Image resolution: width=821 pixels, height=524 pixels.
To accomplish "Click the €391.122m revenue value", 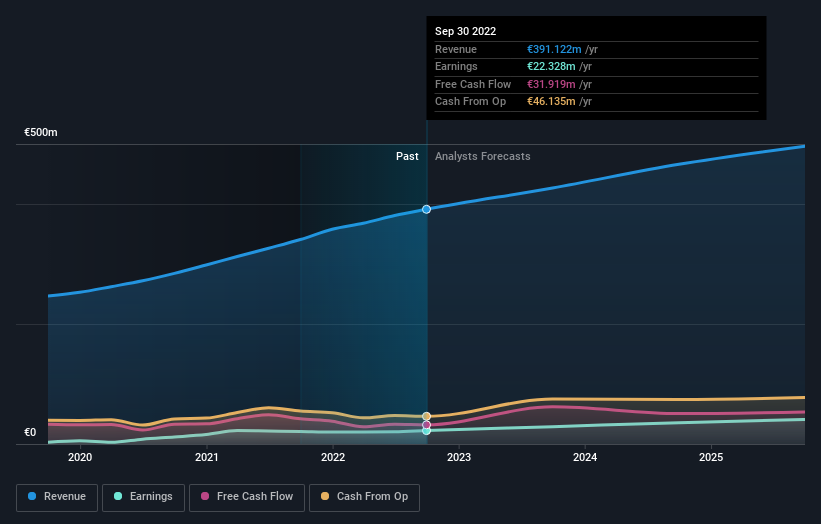I will 554,49.
